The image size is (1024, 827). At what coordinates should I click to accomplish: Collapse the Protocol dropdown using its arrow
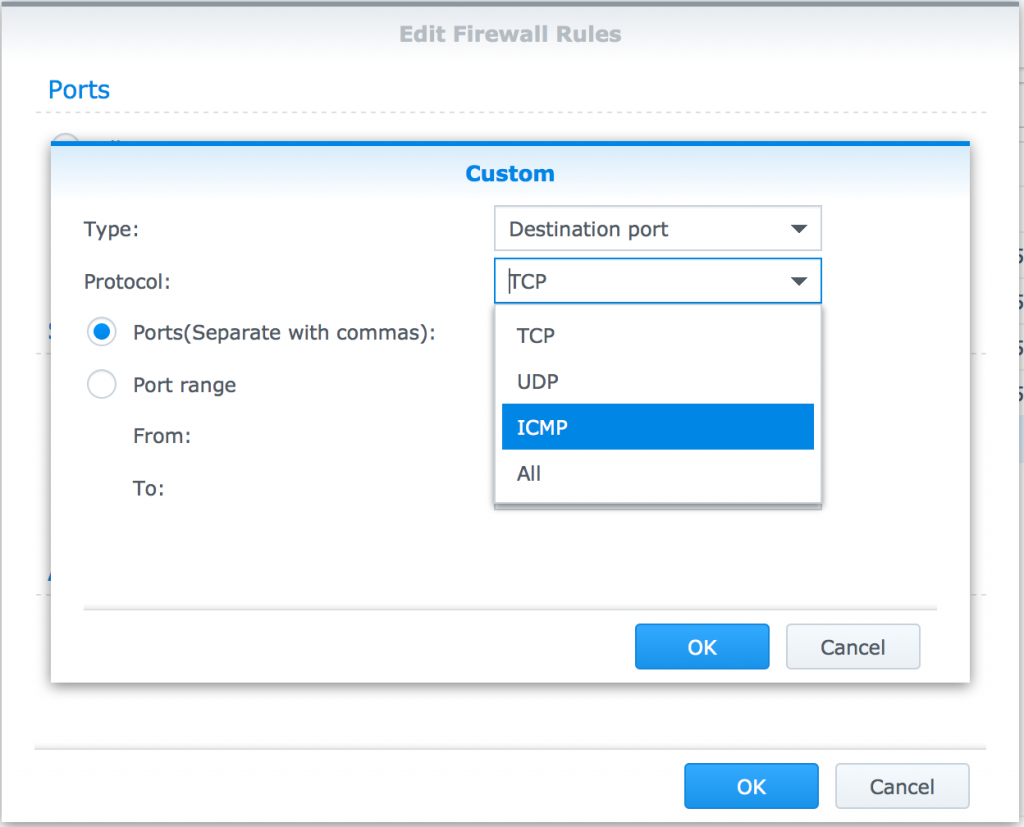pos(798,282)
